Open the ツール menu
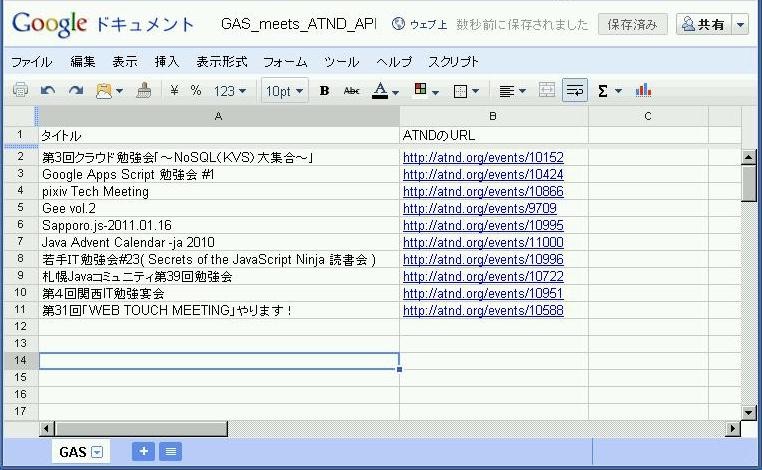762x470 pixels. tap(342, 62)
